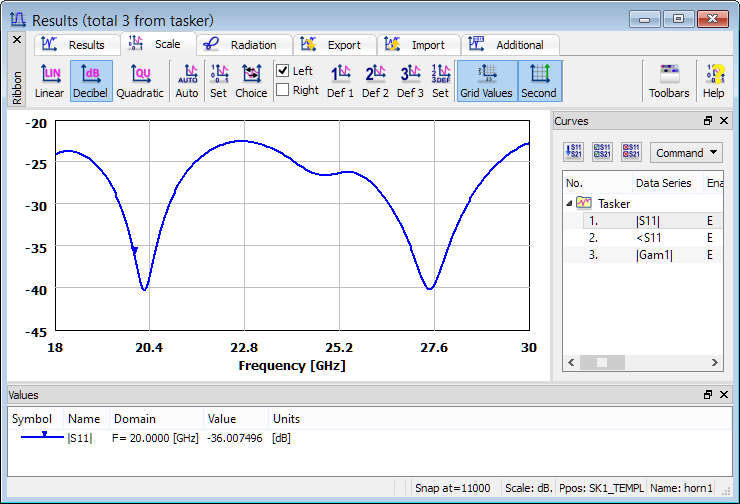Enable the Right axis checkbox

(x=283, y=90)
